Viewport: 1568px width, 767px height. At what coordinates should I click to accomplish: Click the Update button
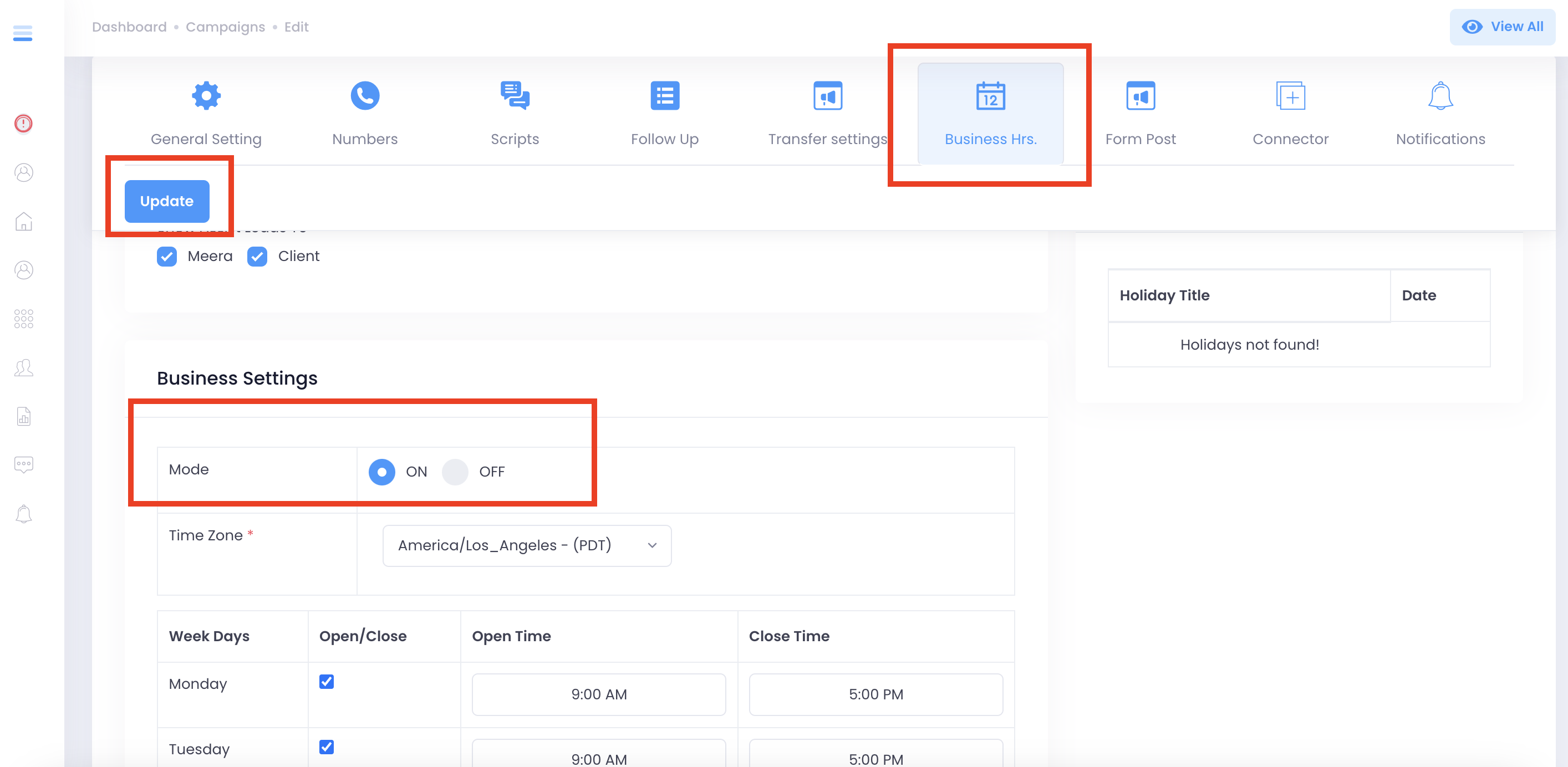pos(167,201)
